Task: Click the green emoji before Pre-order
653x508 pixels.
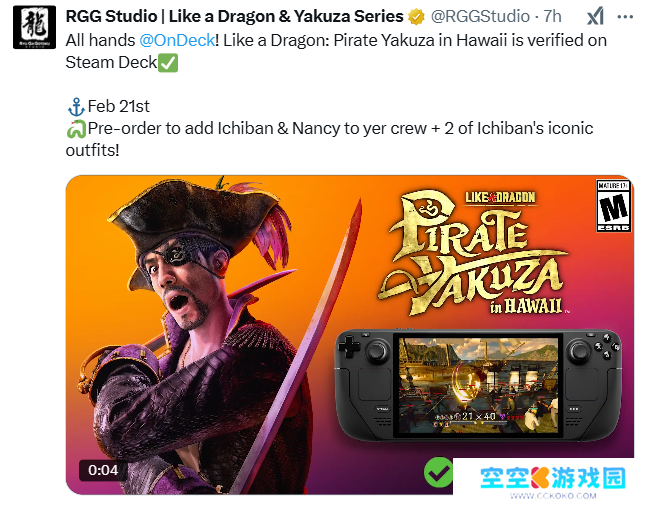Action: pos(75,130)
